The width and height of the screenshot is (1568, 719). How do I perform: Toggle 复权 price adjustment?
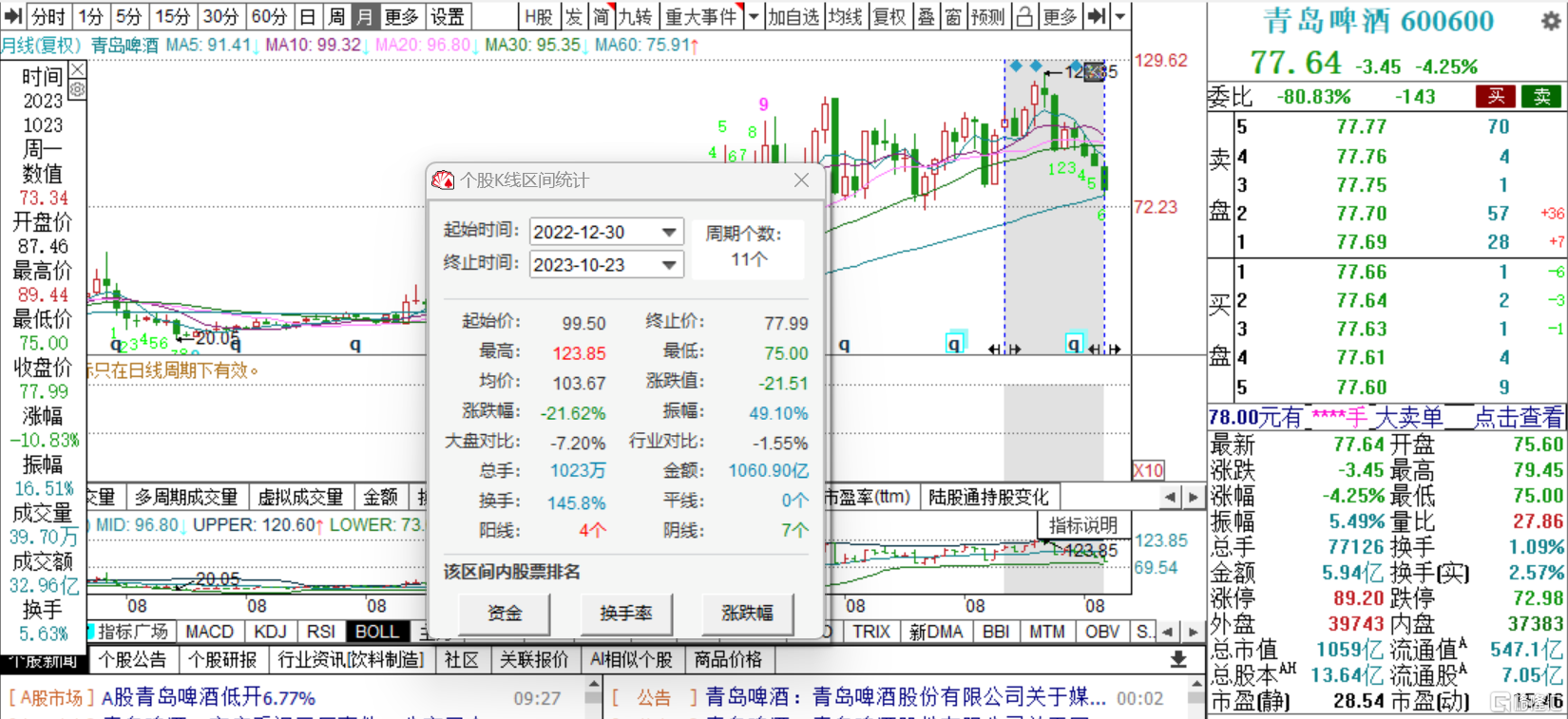(x=889, y=16)
